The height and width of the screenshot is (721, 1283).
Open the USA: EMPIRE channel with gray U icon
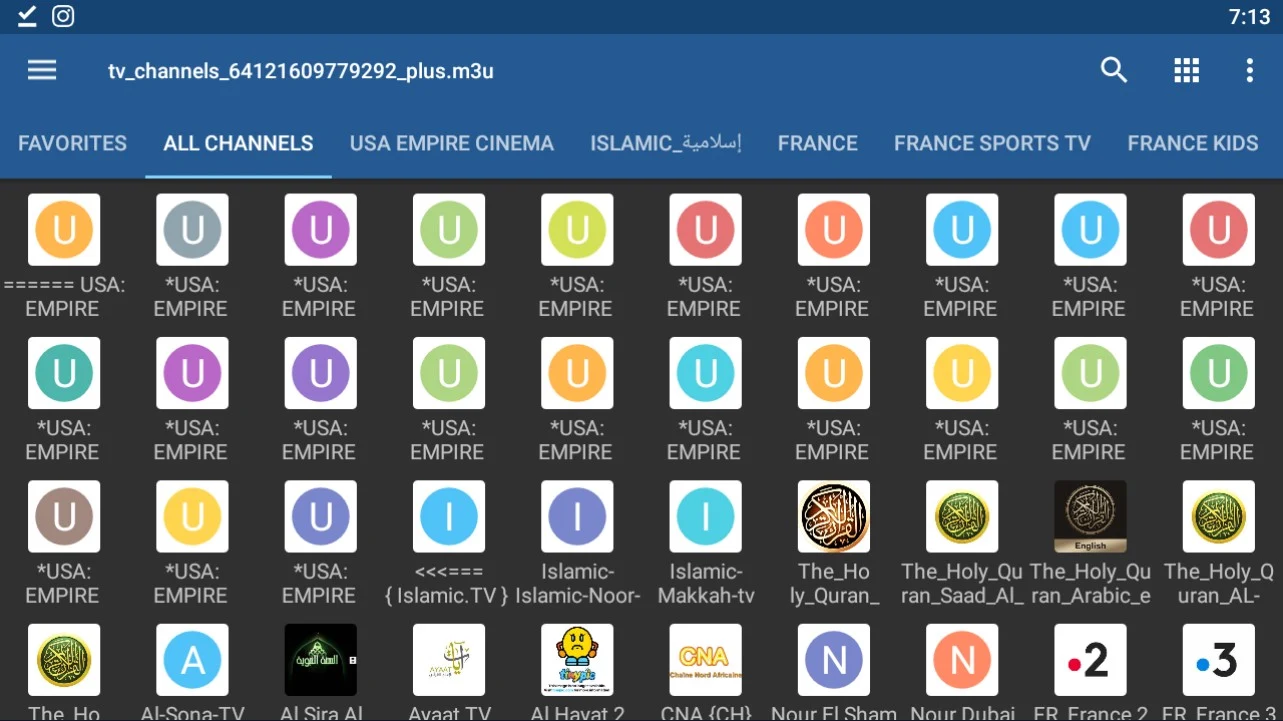[192, 257]
